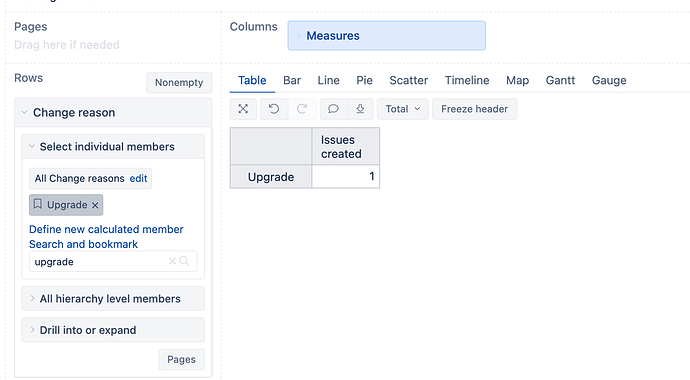Screen dimensions: 690x380
Task: Switch to the Gantt tab
Action: coord(560,80)
